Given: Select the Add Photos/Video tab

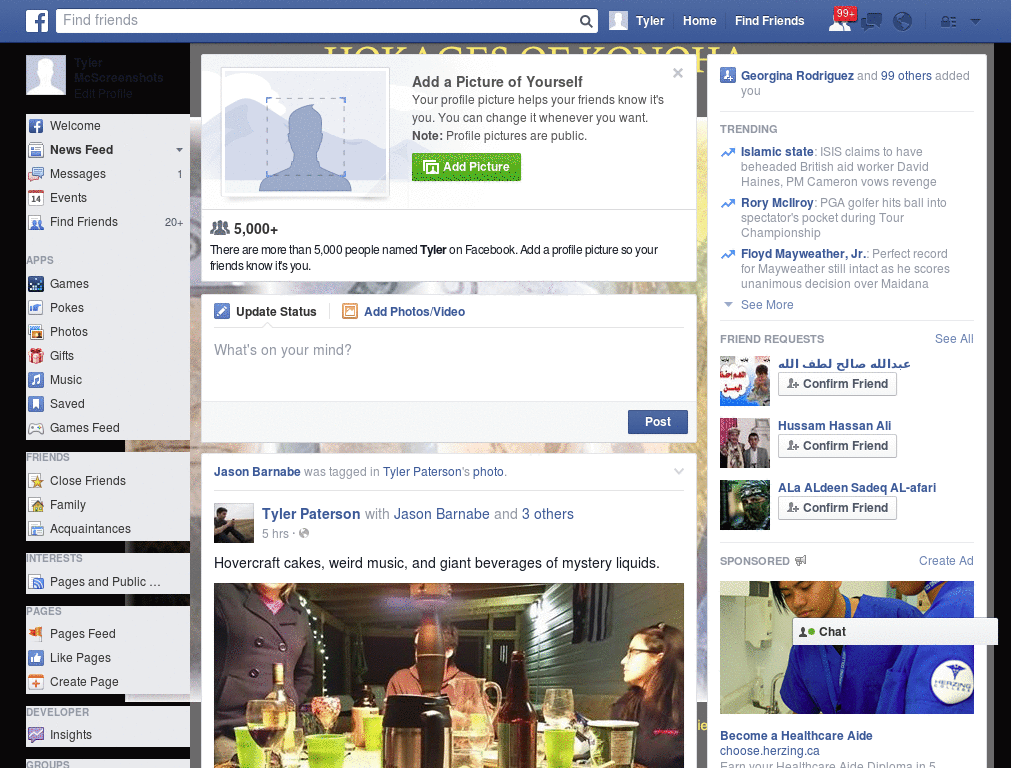Looking at the screenshot, I should click(404, 312).
